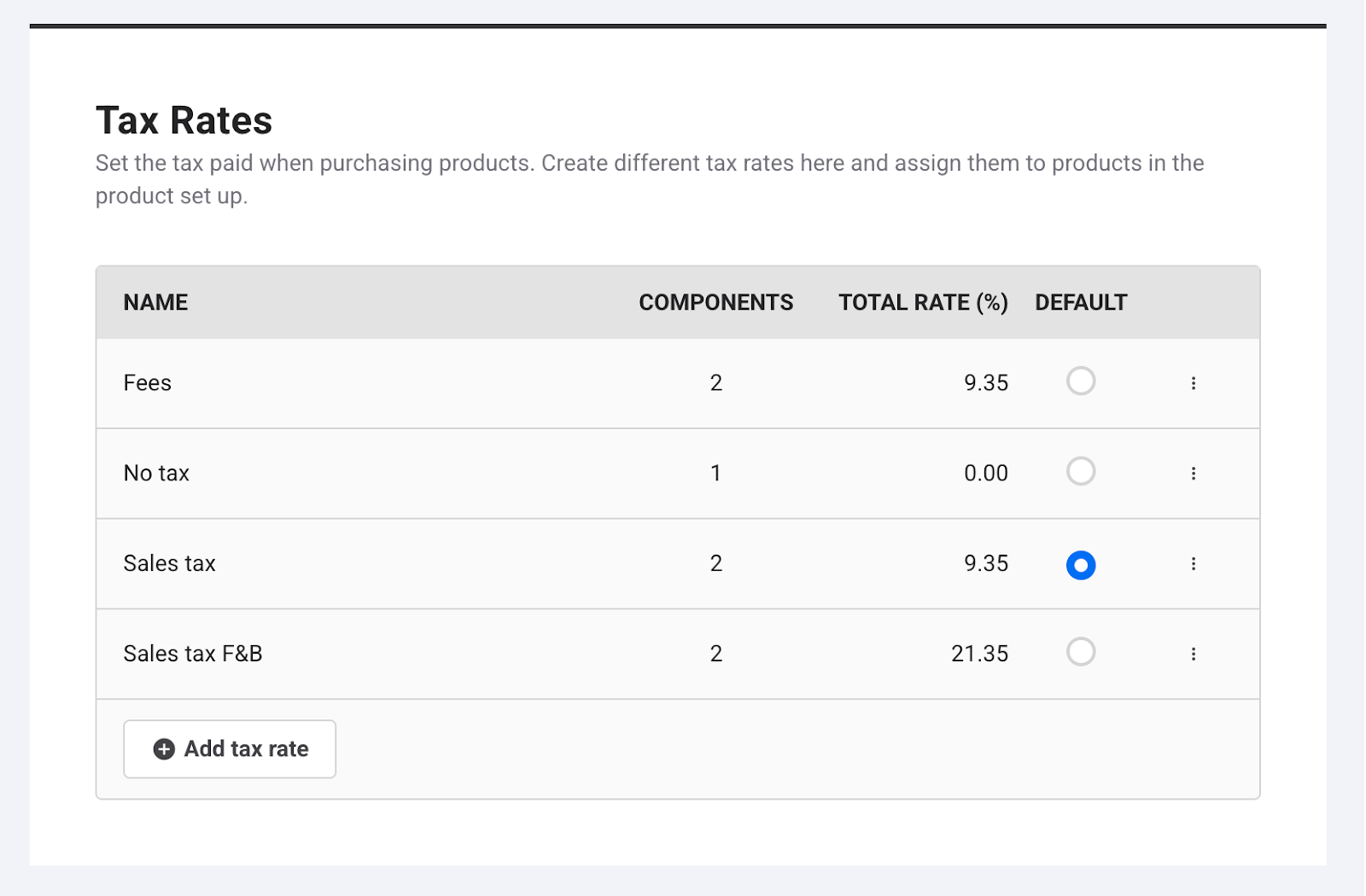Click the DEFAULT column header
This screenshot has width=1366, height=896.
(1080, 303)
